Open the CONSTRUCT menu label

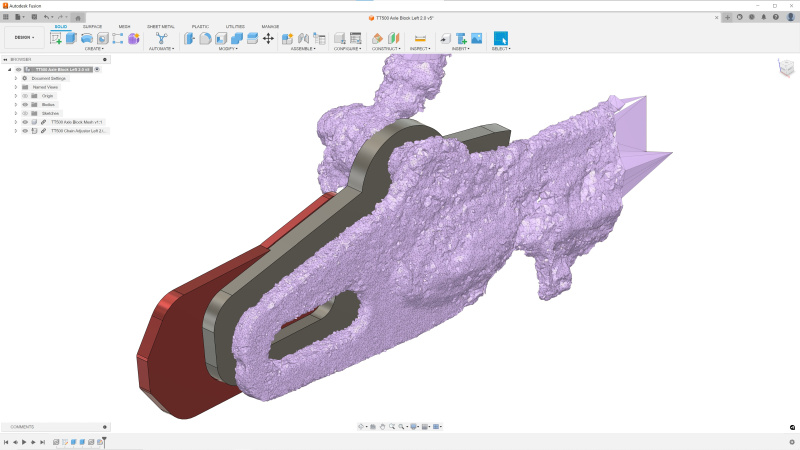tap(384, 48)
